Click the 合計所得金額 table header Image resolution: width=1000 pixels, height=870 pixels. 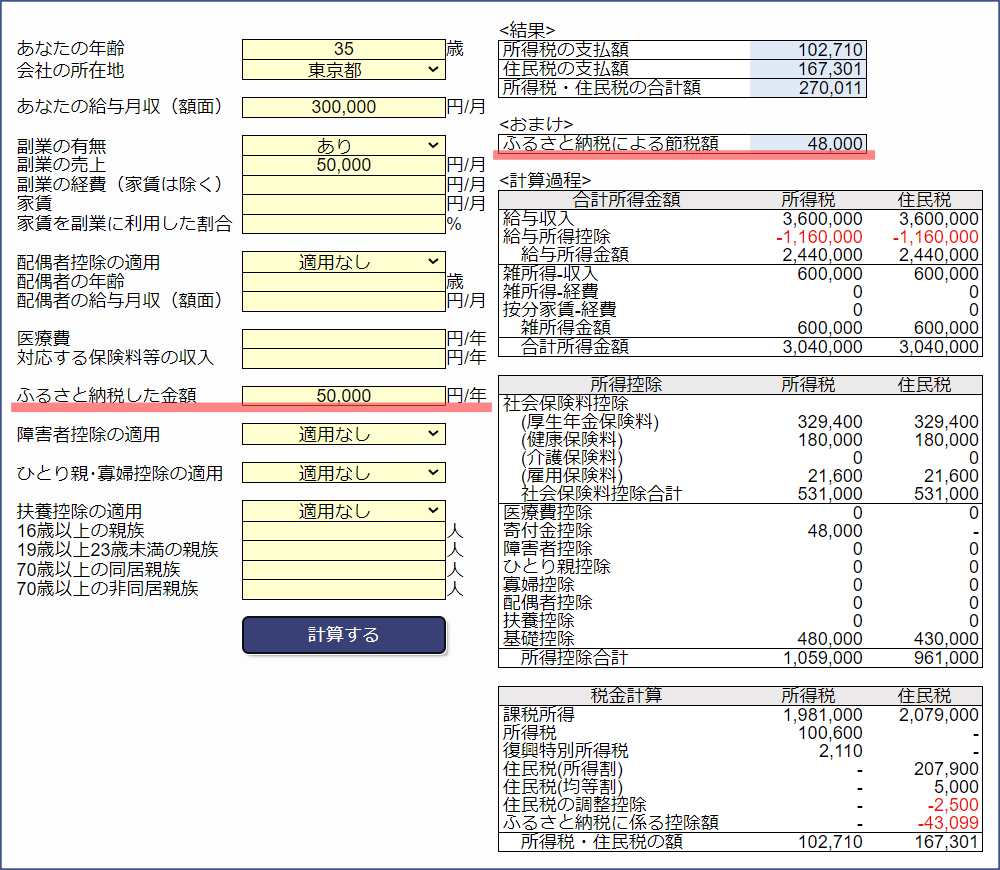626,200
